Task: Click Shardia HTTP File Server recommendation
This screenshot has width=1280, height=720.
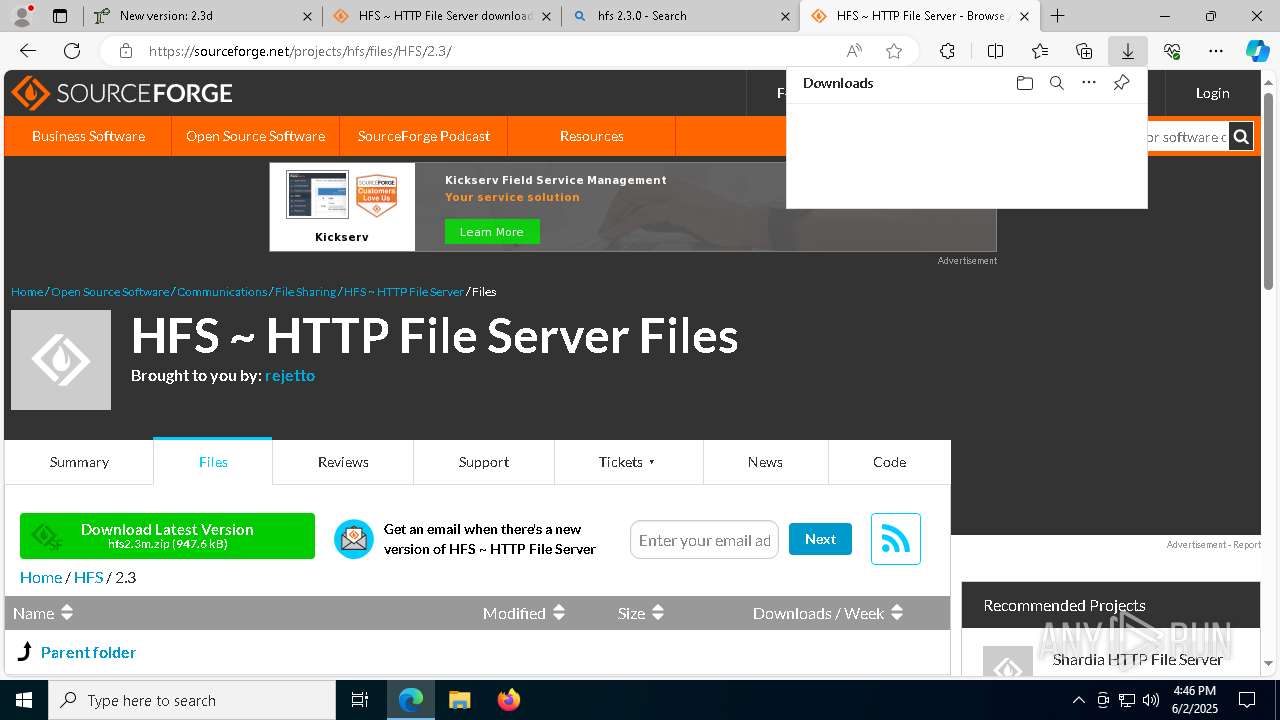Action: (1137, 659)
